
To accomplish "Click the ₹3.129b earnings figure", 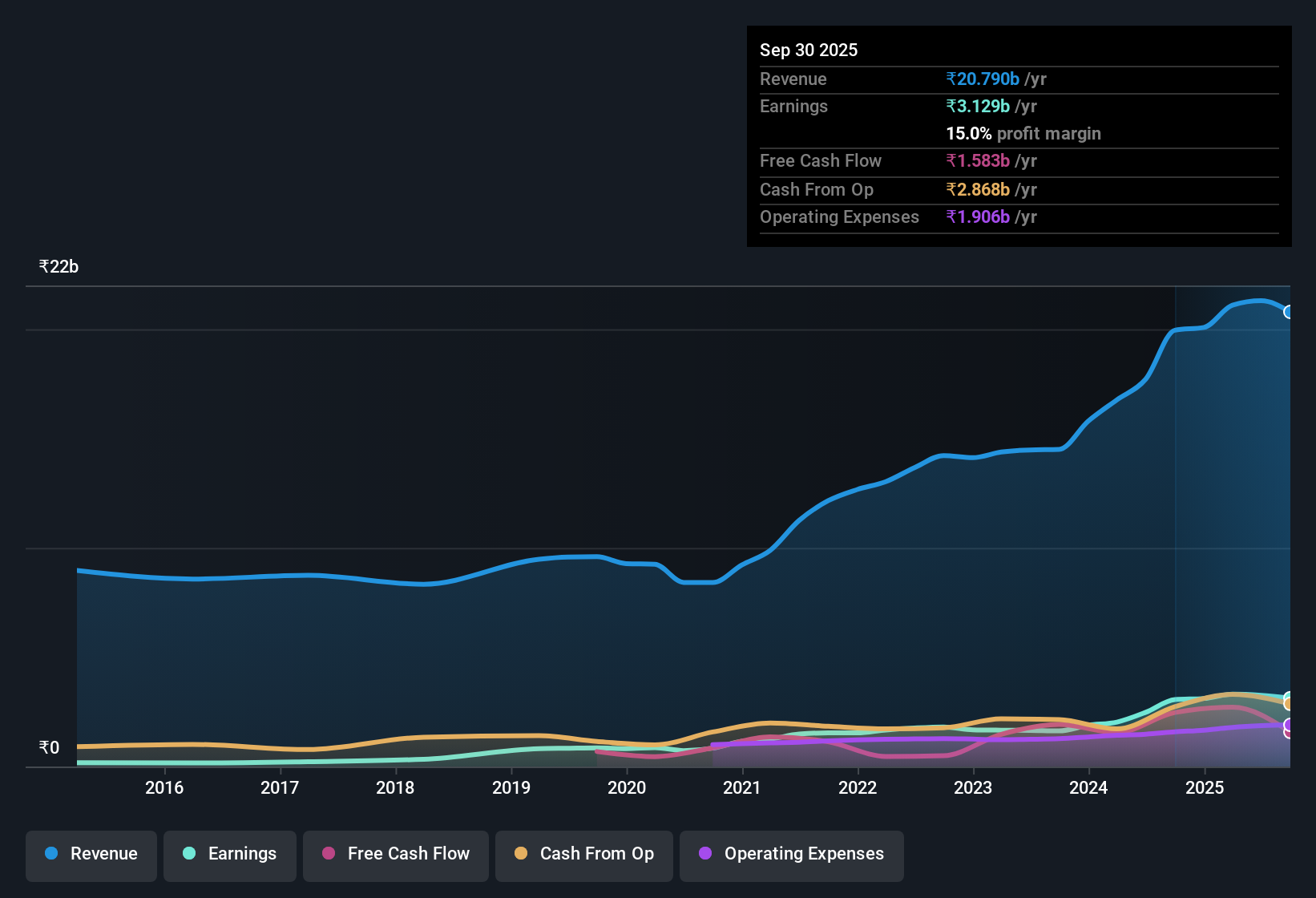I will (x=977, y=106).
